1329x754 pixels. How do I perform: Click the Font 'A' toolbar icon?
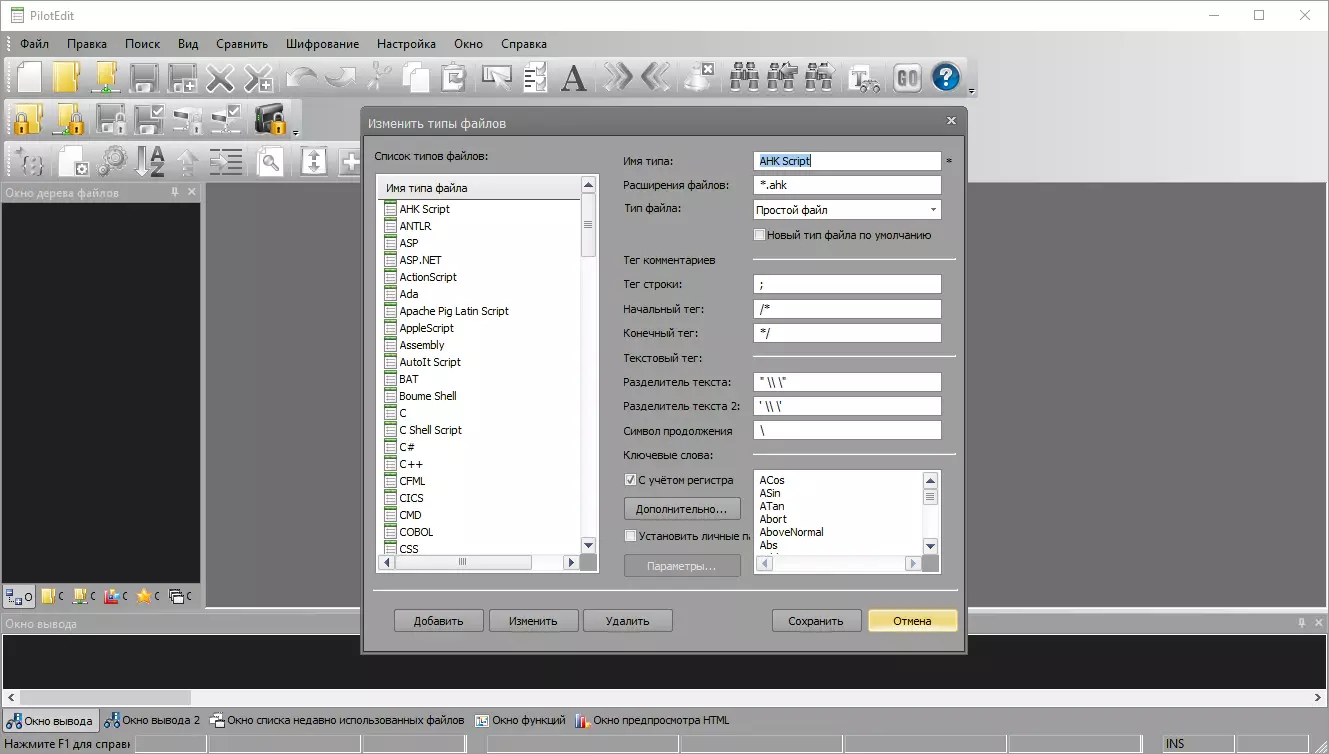click(x=573, y=77)
